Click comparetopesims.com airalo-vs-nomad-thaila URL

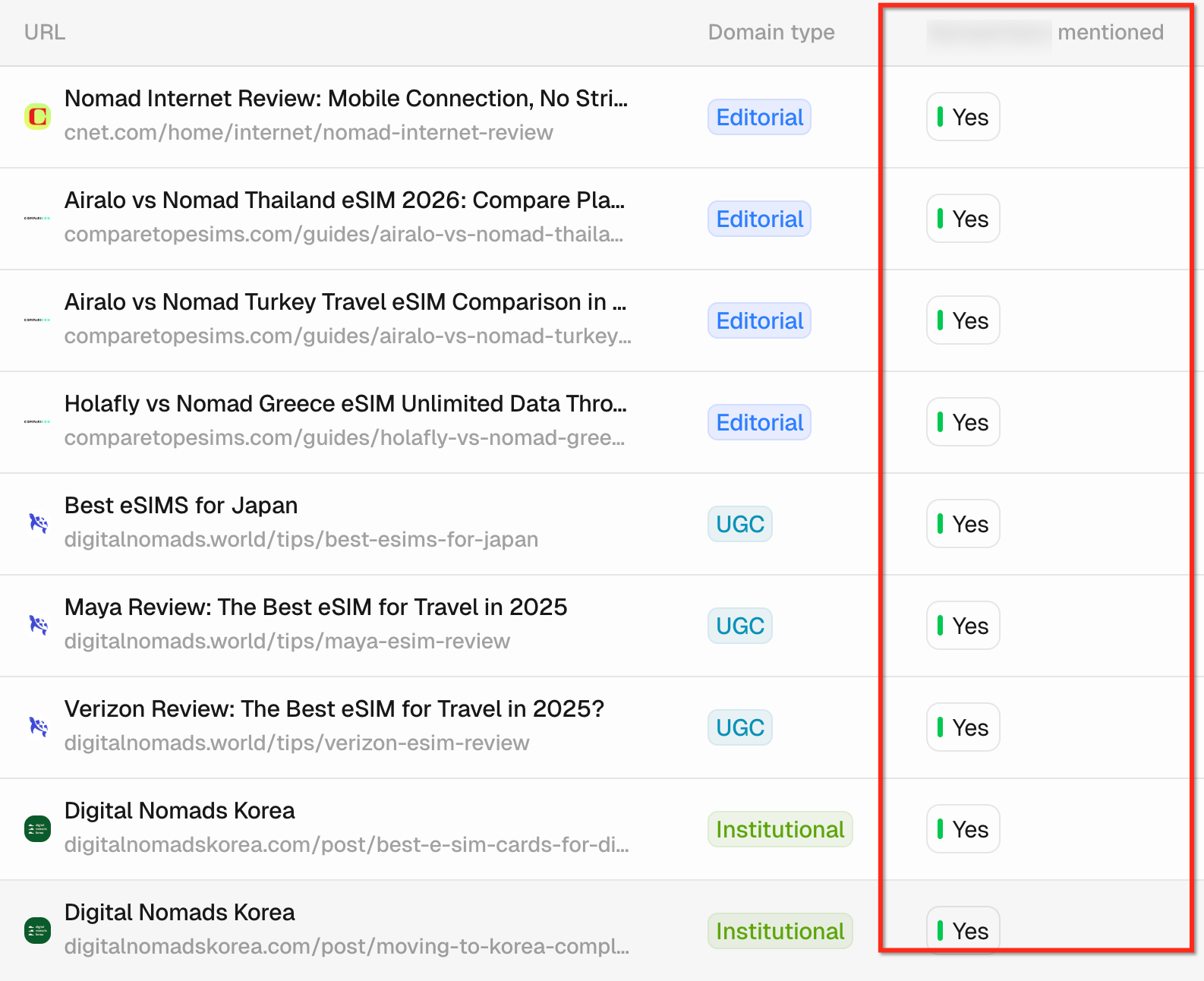pos(344,235)
